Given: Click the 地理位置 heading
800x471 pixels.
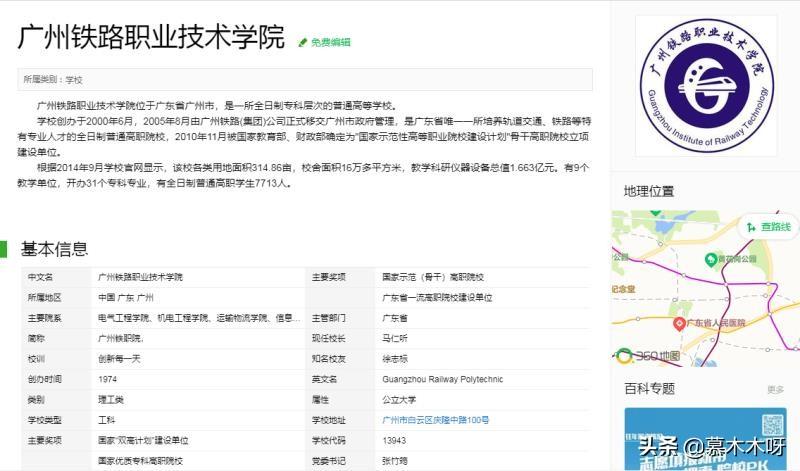Looking at the screenshot, I should tap(649, 191).
